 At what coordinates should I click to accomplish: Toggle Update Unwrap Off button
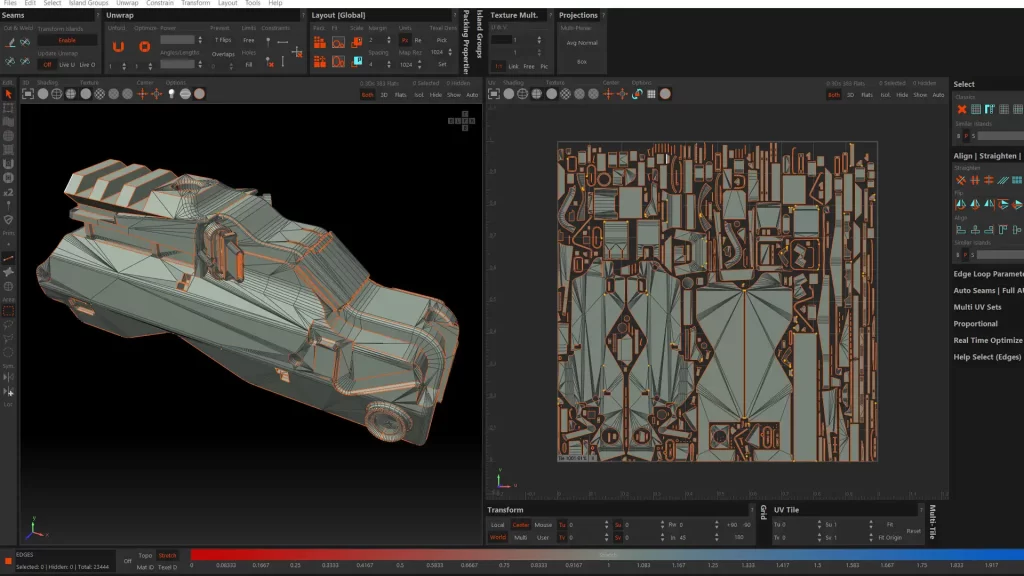click(x=47, y=64)
